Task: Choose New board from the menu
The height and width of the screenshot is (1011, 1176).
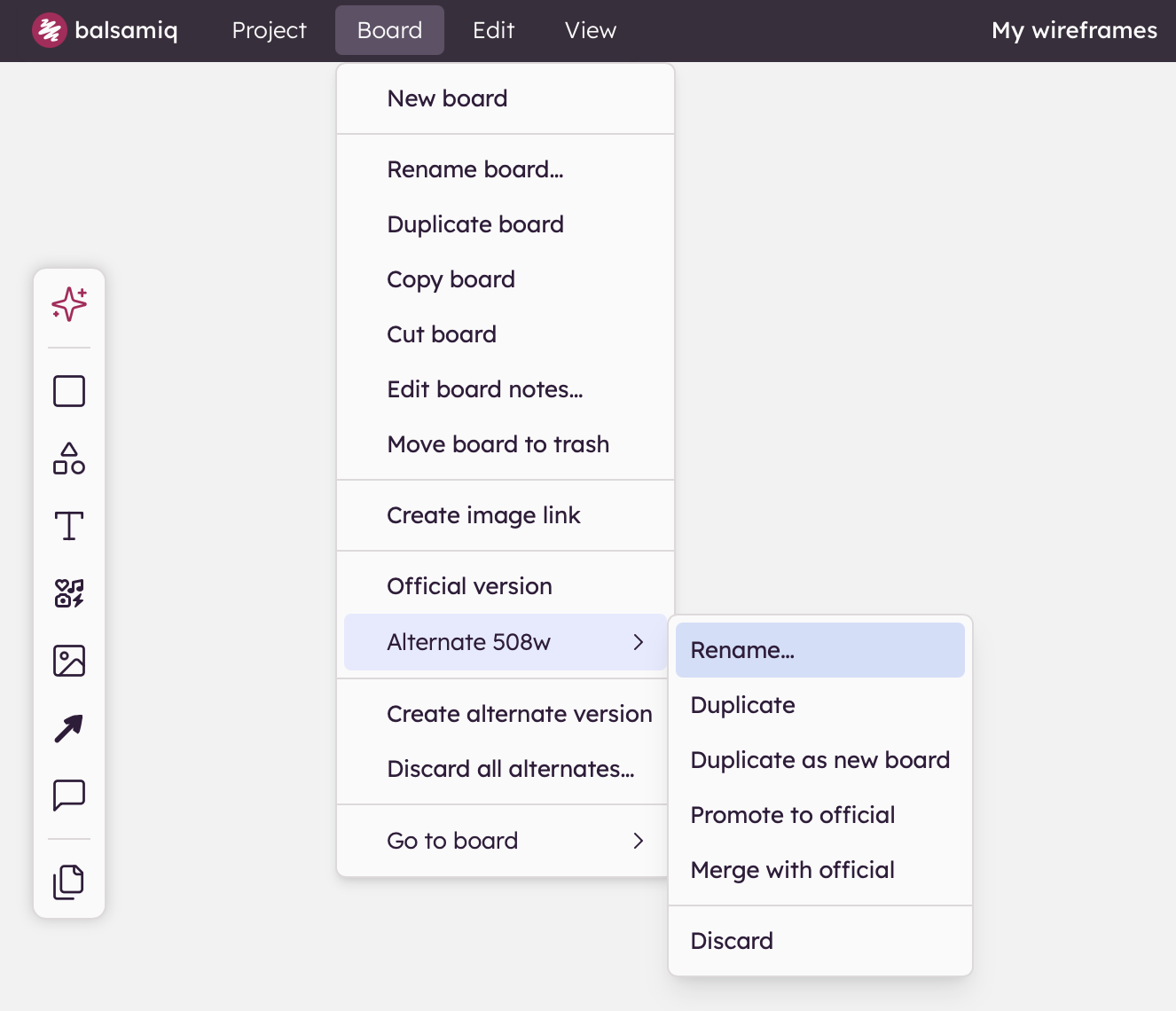Action: click(x=506, y=98)
